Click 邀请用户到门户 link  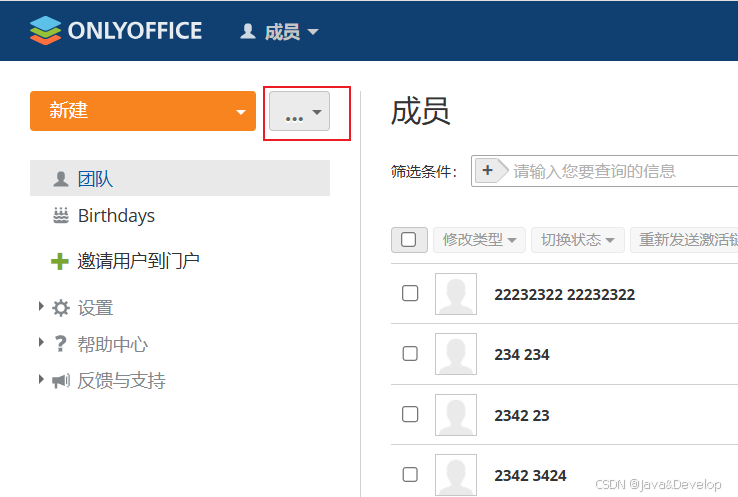138,261
